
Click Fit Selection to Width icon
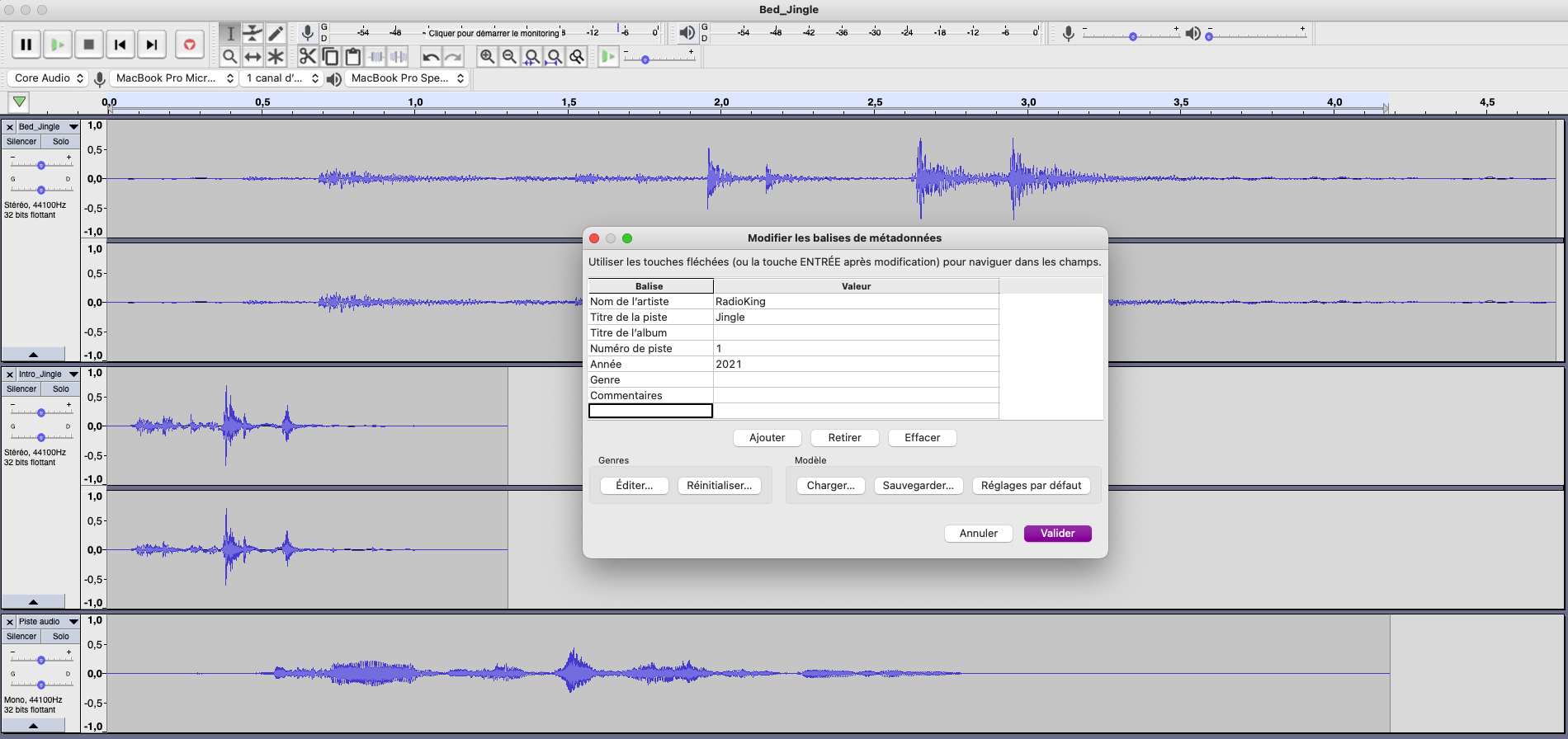pyautogui.click(x=532, y=56)
